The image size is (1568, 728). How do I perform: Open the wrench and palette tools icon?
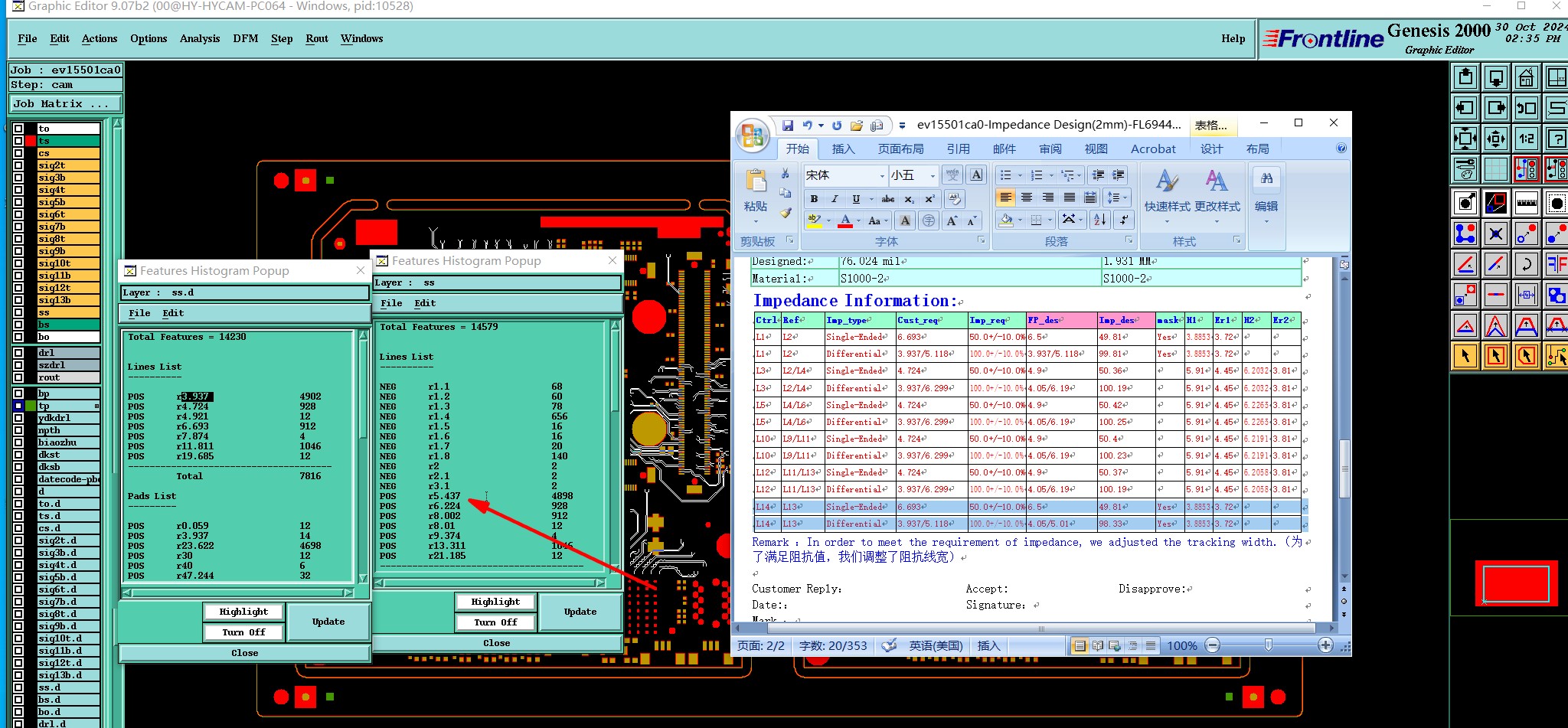1465,169
